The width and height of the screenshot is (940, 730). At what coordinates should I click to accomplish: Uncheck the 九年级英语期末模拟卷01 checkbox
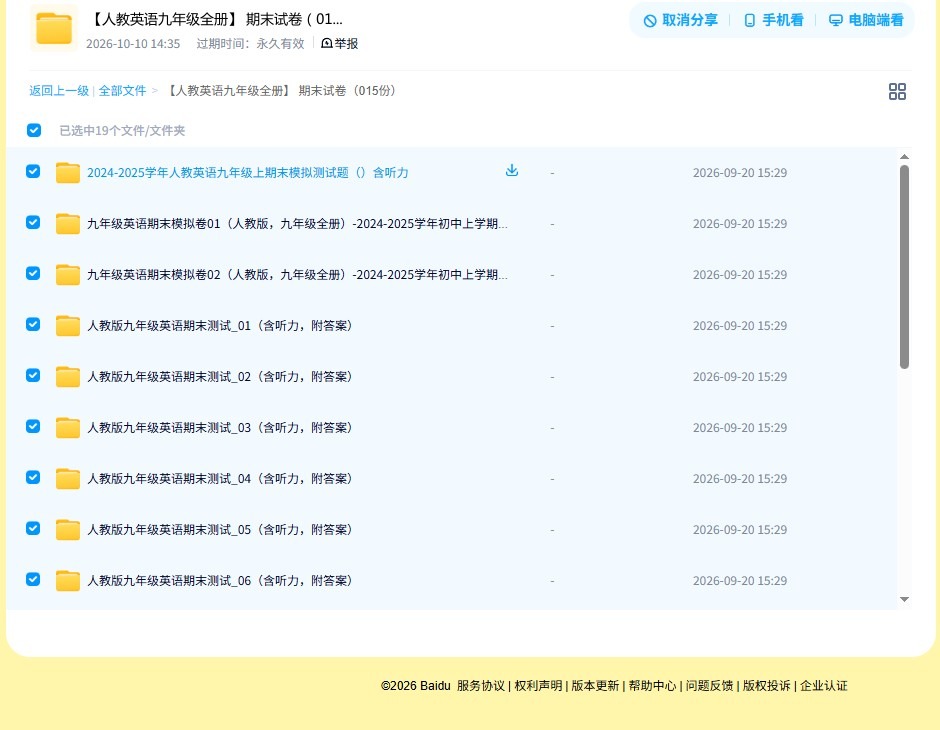pyautogui.click(x=33, y=222)
